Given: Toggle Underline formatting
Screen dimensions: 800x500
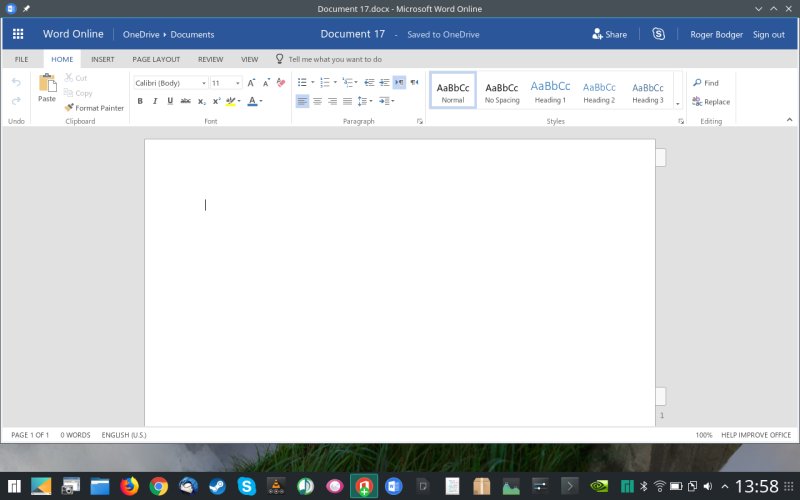Looking at the screenshot, I should (170, 101).
